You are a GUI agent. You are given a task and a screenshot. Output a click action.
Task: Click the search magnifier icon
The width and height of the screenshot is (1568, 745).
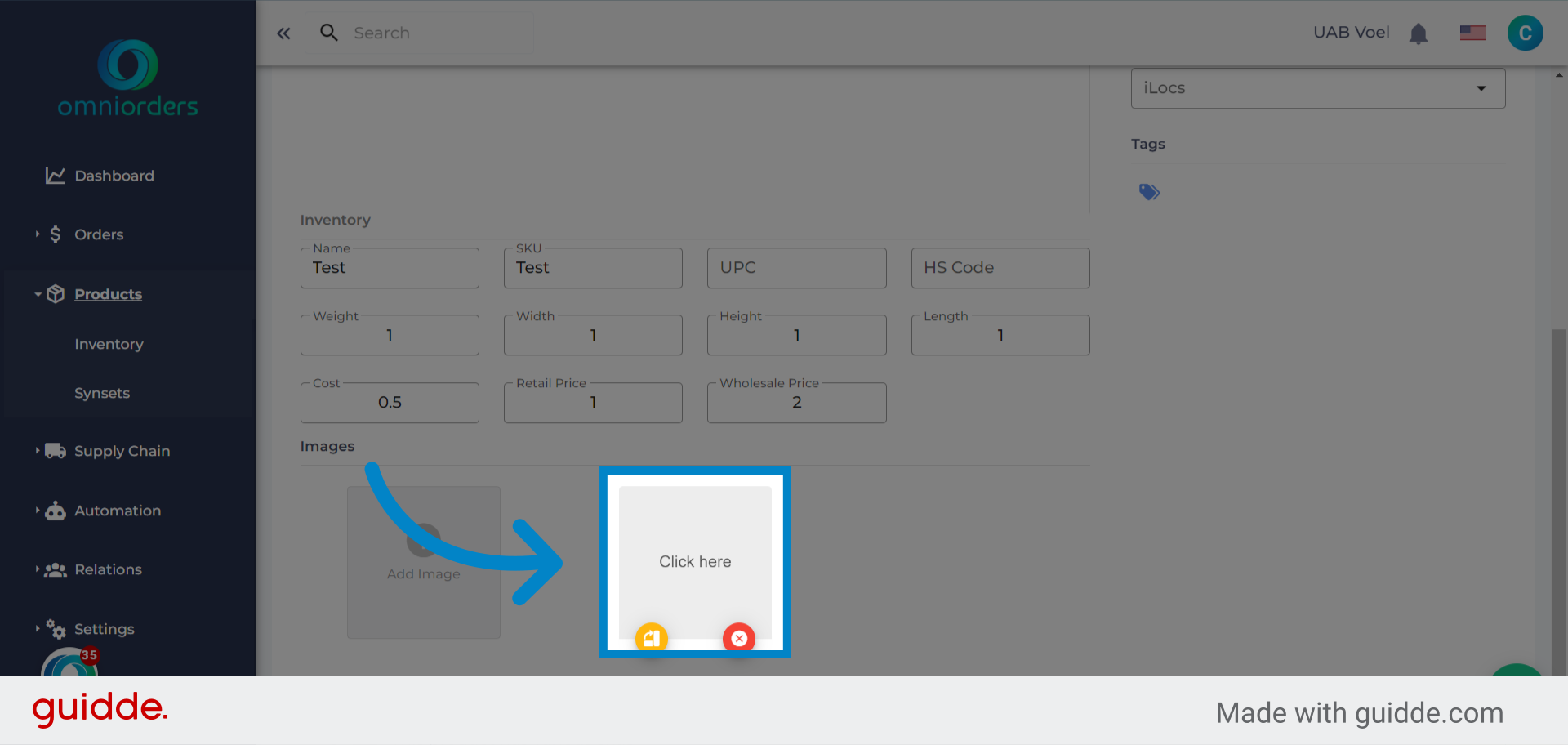pos(329,33)
